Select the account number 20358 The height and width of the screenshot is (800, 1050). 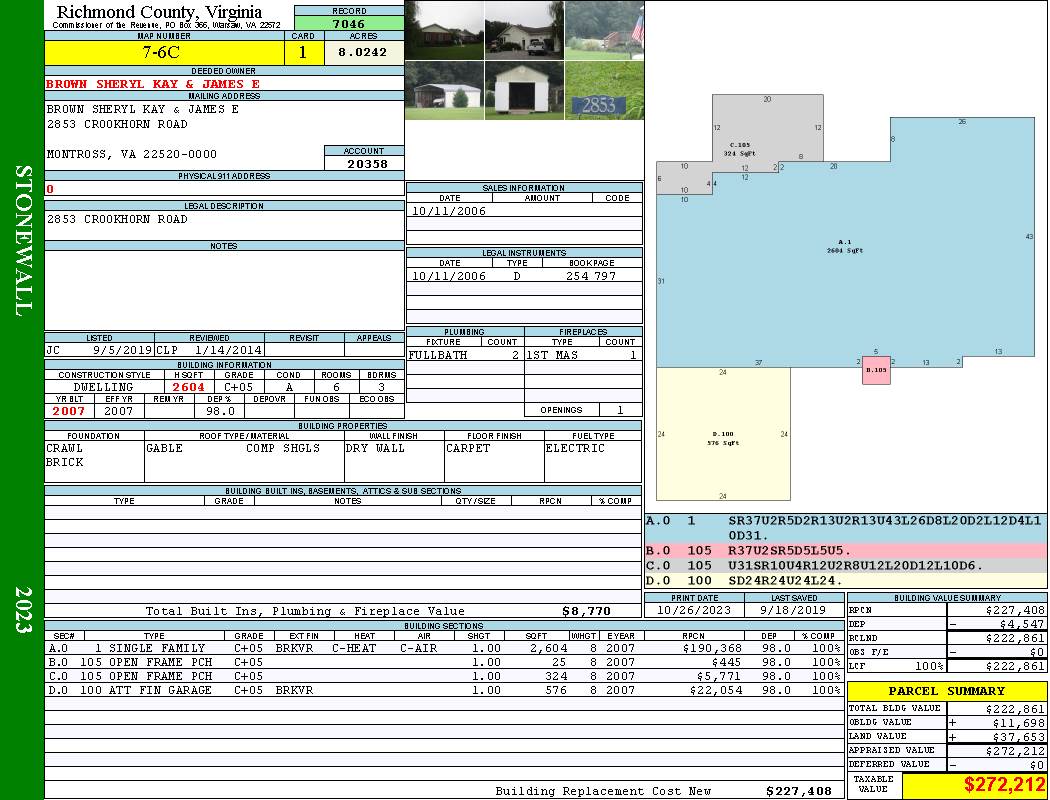coord(364,163)
